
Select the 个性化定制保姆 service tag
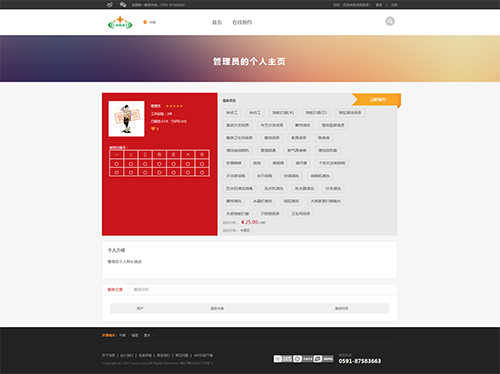point(332,163)
